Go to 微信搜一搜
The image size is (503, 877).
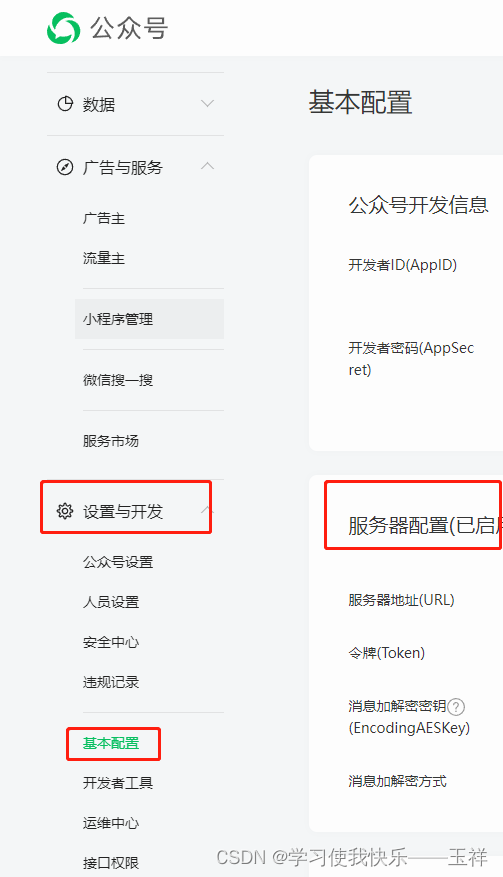click(x=118, y=380)
